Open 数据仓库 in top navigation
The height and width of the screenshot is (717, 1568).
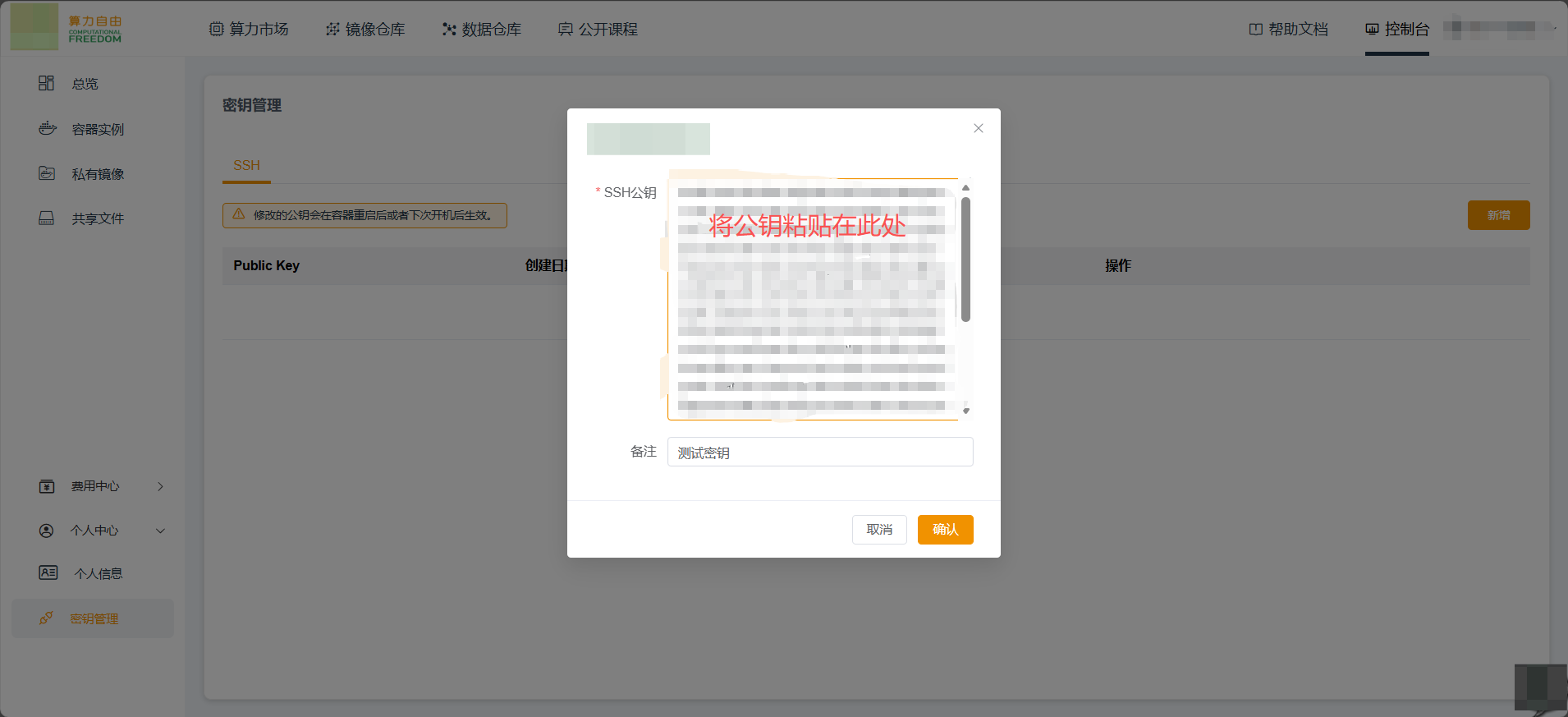[x=482, y=29]
